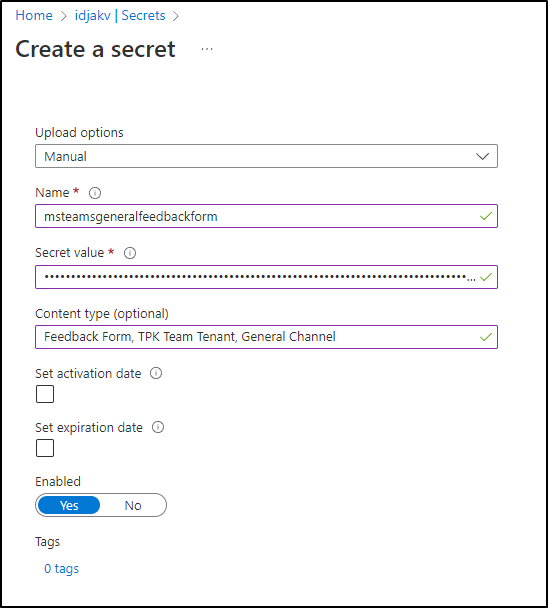The height and width of the screenshot is (608, 548).
Task: Open the idjakv | Secrets breadcrumb
Action: coord(120,16)
